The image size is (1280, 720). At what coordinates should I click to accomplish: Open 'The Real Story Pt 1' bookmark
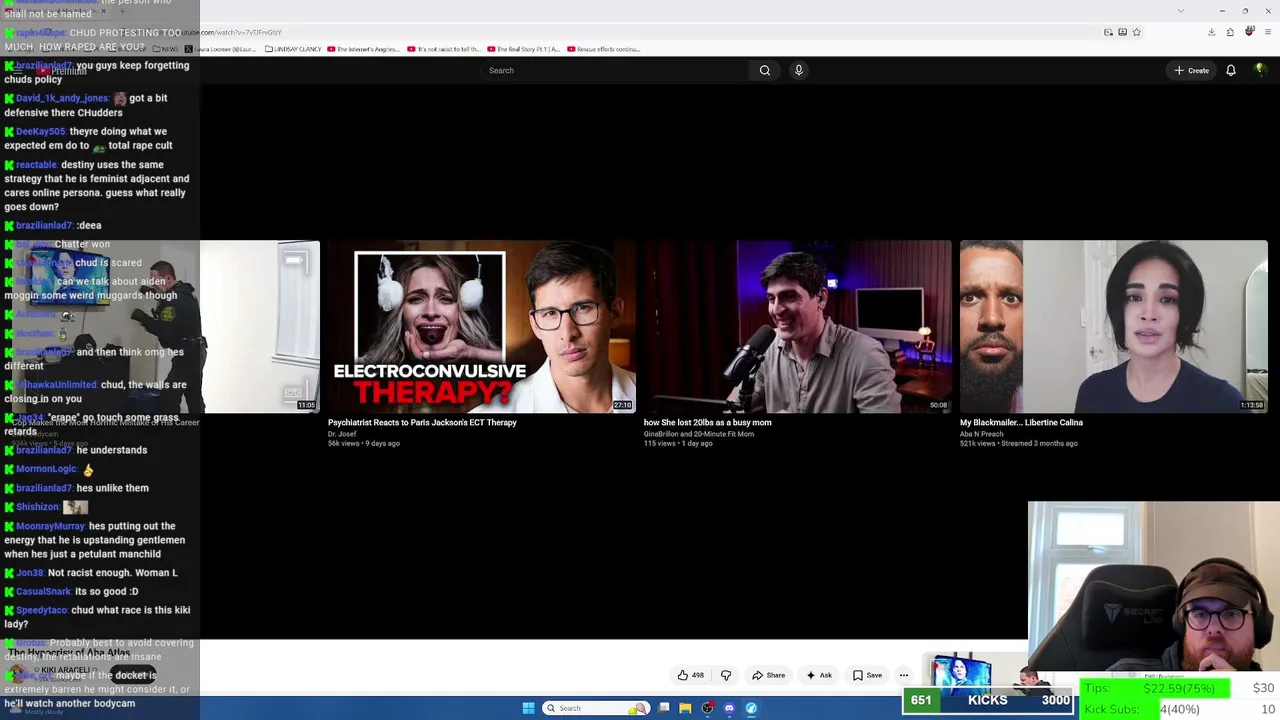pyautogui.click(x=523, y=49)
